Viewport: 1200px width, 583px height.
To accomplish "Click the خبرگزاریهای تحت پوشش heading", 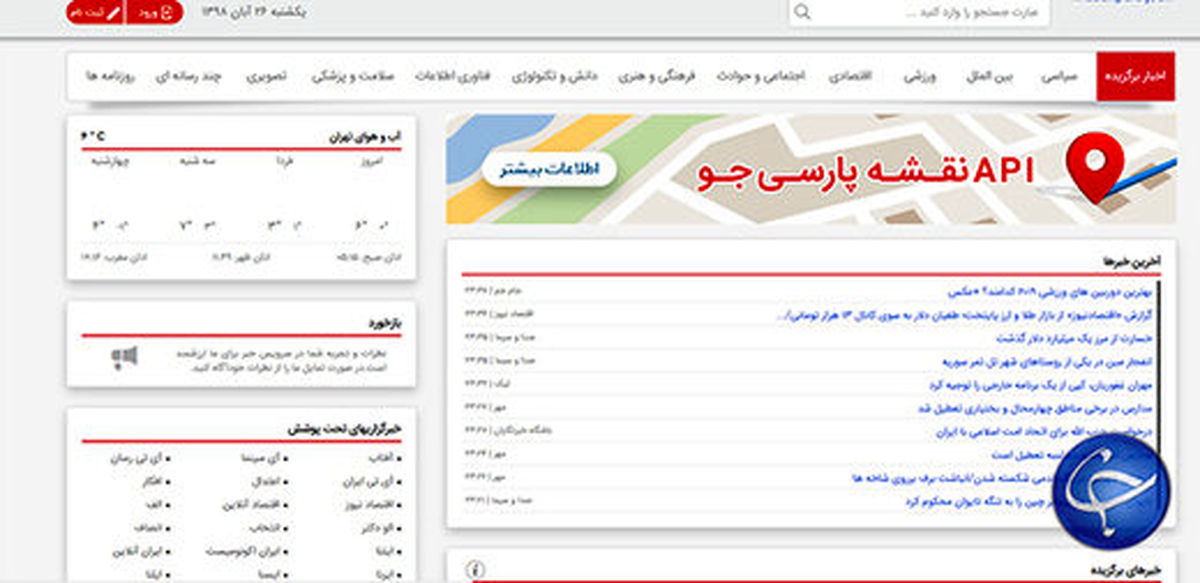I will point(345,428).
